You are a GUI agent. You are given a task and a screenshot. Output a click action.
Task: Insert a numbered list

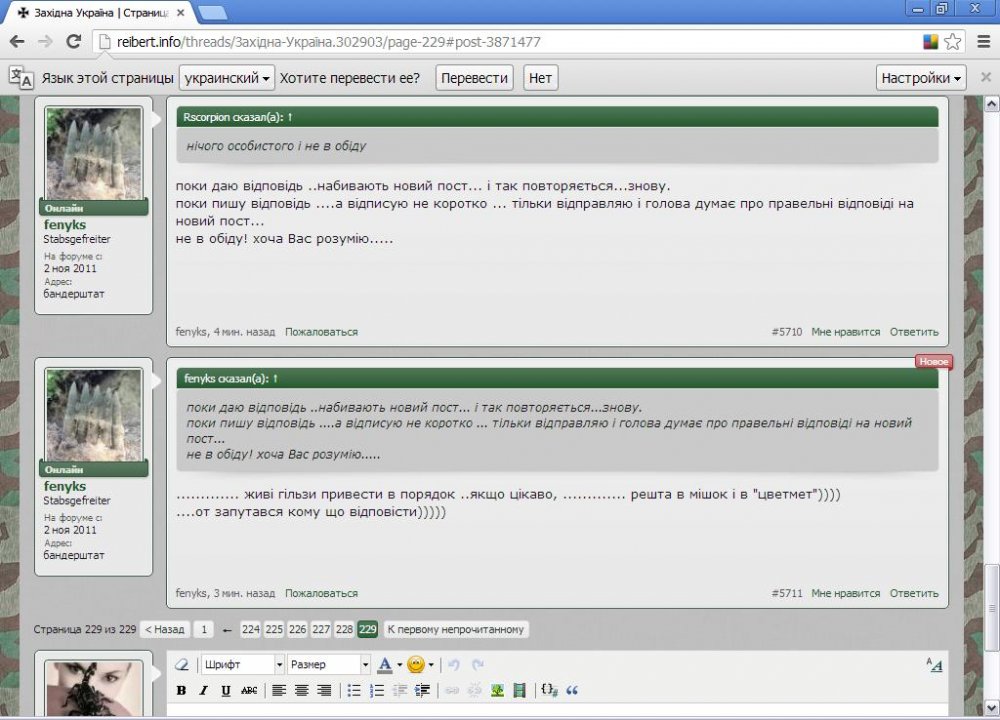(377, 690)
